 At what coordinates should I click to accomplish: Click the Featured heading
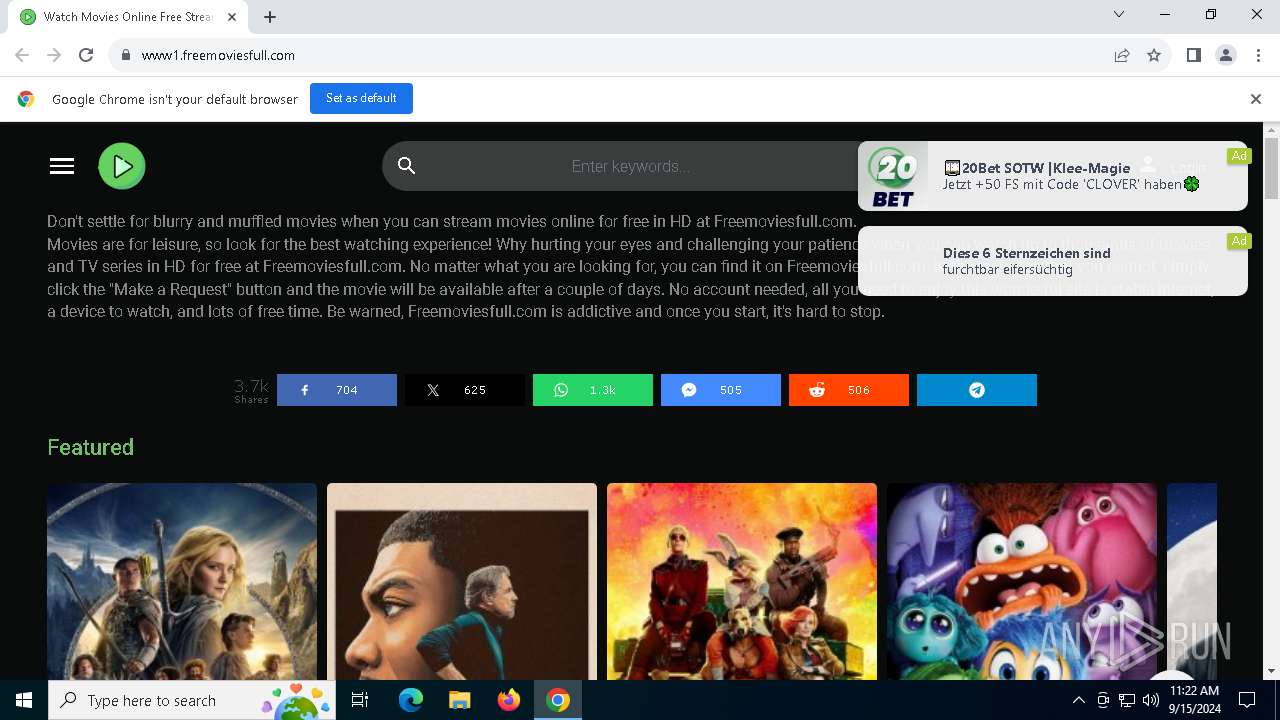pyautogui.click(x=90, y=447)
